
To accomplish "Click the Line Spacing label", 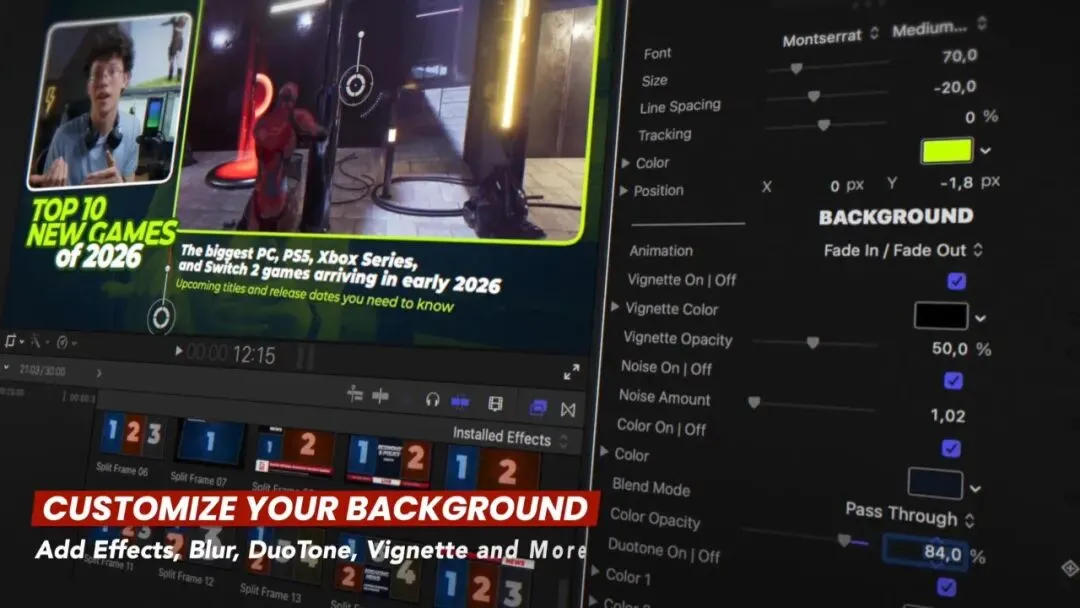I will (680, 107).
